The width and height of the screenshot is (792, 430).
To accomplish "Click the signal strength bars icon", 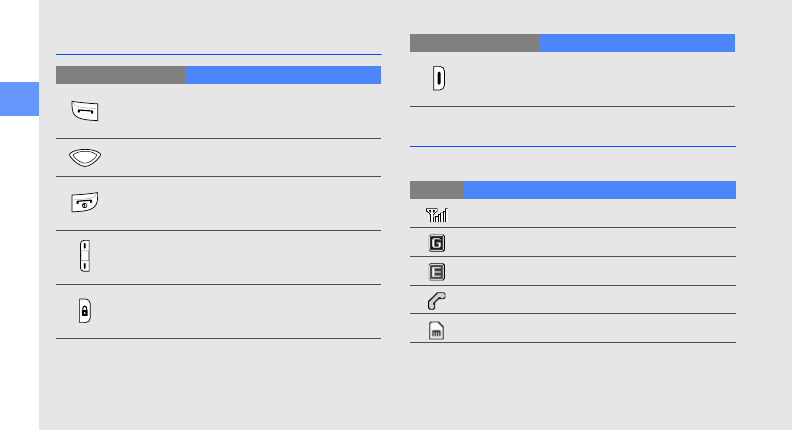I will tap(437, 213).
